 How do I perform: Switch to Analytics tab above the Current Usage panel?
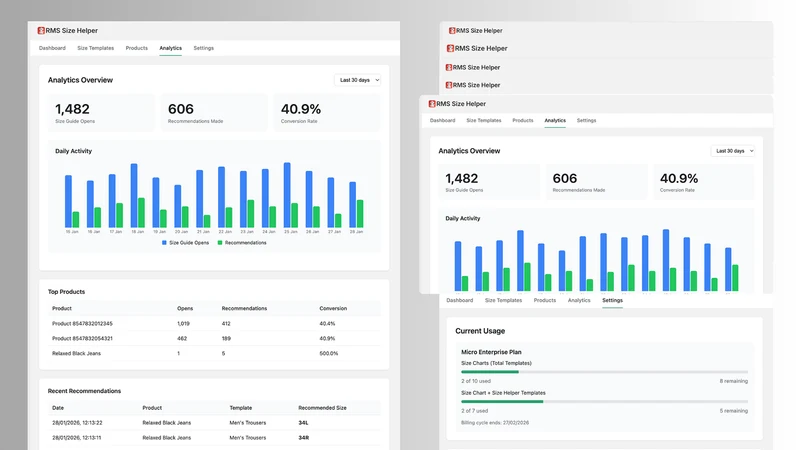pyautogui.click(x=579, y=300)
